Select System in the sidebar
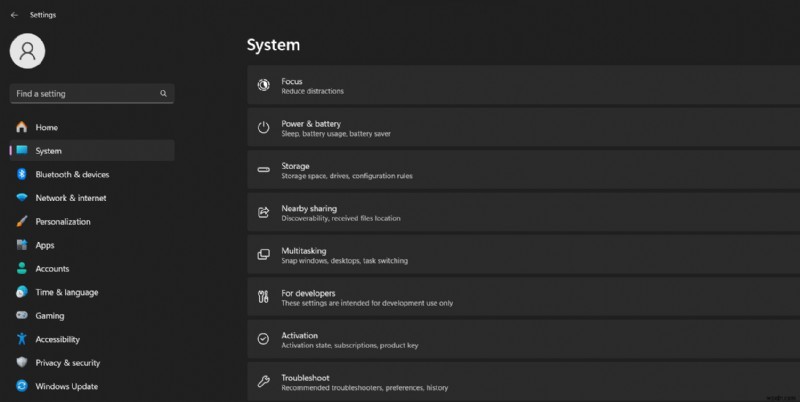Screen dimensions: 800x402 (x=92, y=150)
